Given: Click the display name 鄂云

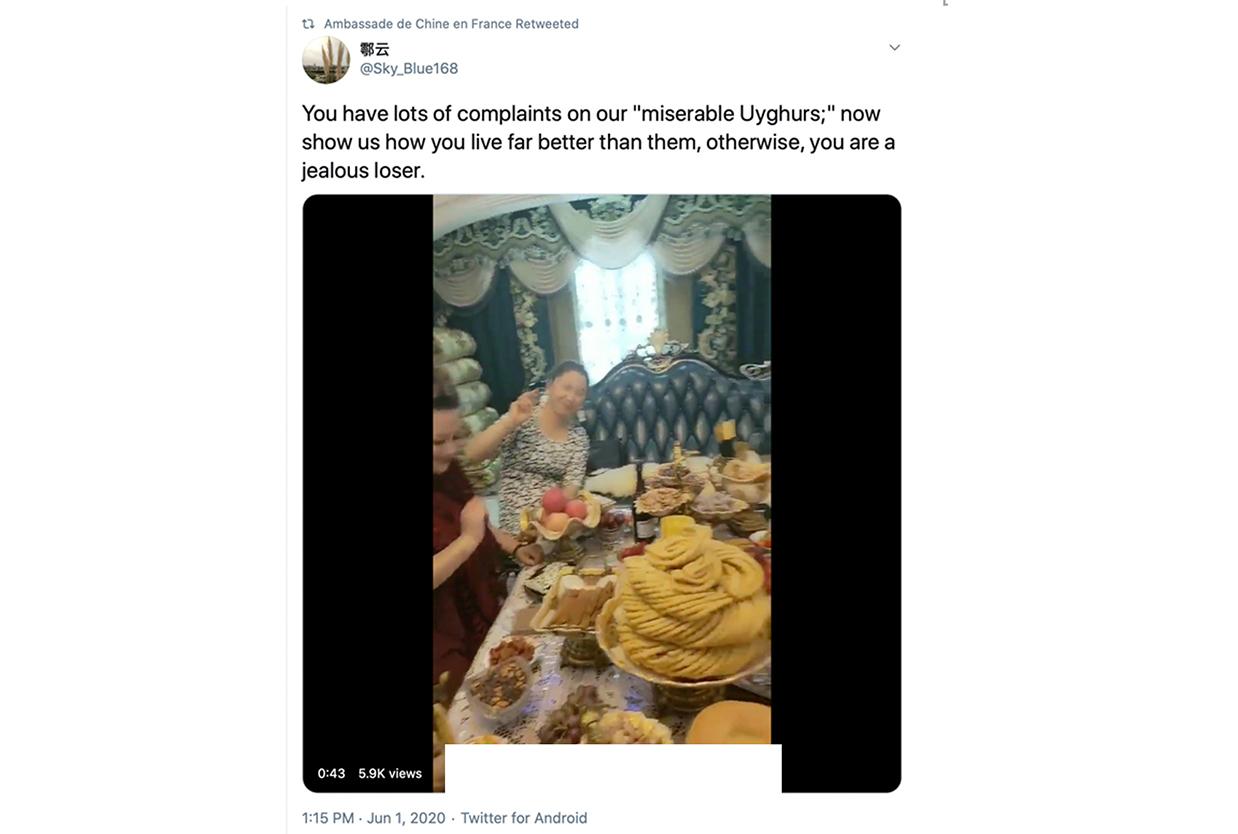Looking at the screenshot, I should 374,47.
